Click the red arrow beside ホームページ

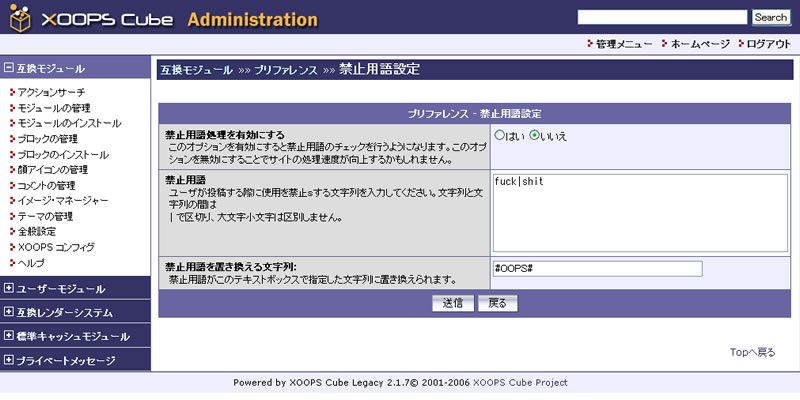pos(664,44)
